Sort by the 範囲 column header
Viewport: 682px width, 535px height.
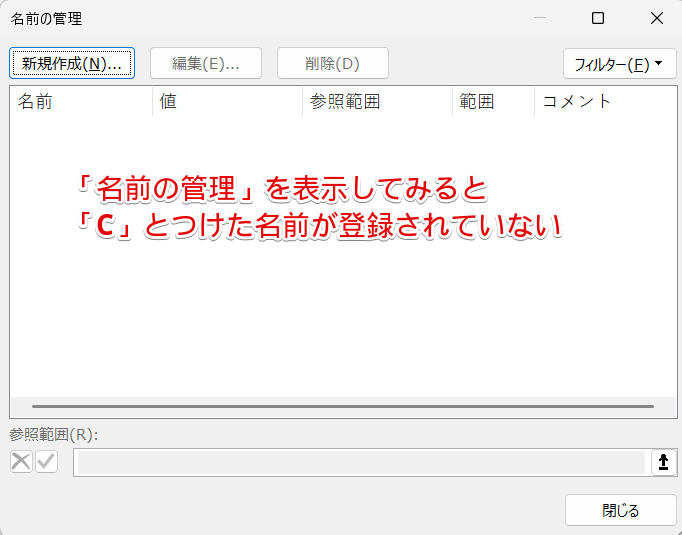(x=494, y=101)
